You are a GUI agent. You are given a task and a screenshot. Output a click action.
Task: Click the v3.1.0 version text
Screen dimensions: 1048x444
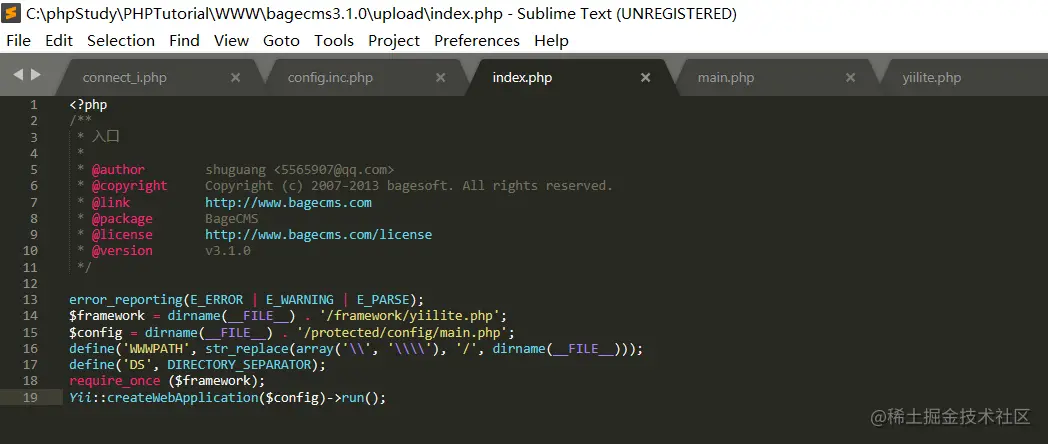tap(228, 251)
